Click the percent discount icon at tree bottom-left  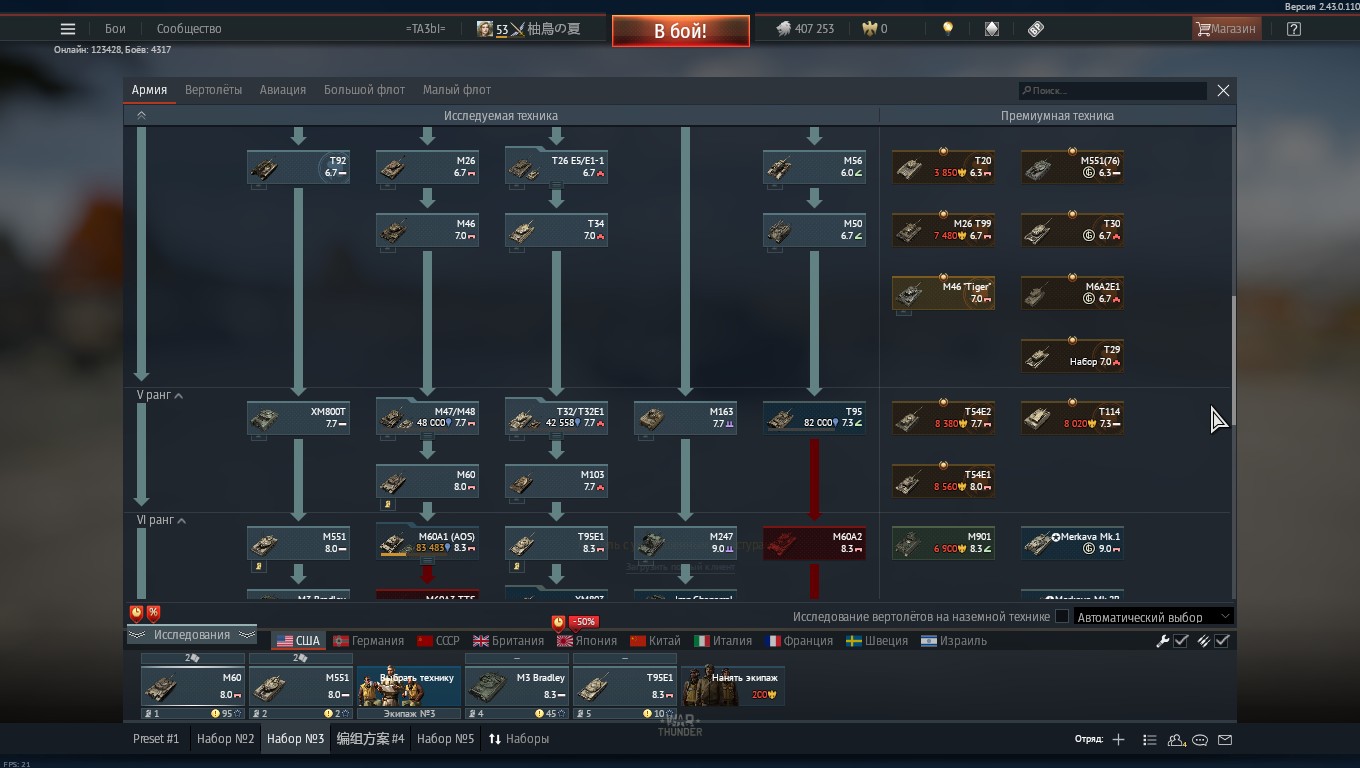(x=153, y=613)
